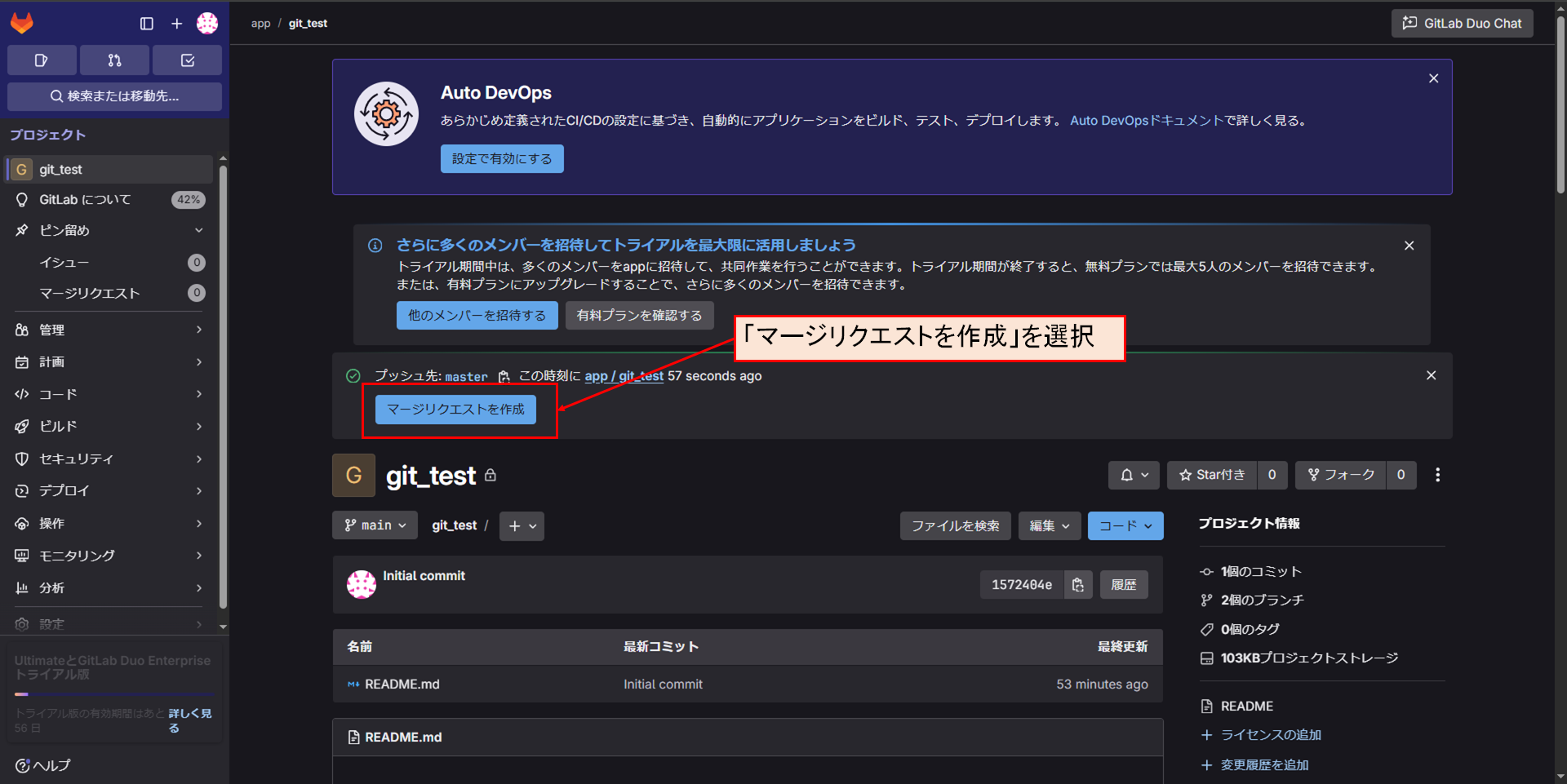Open Initial commit title link
The width and height of the screenshot is (1567, 784).
pos(424,576)
